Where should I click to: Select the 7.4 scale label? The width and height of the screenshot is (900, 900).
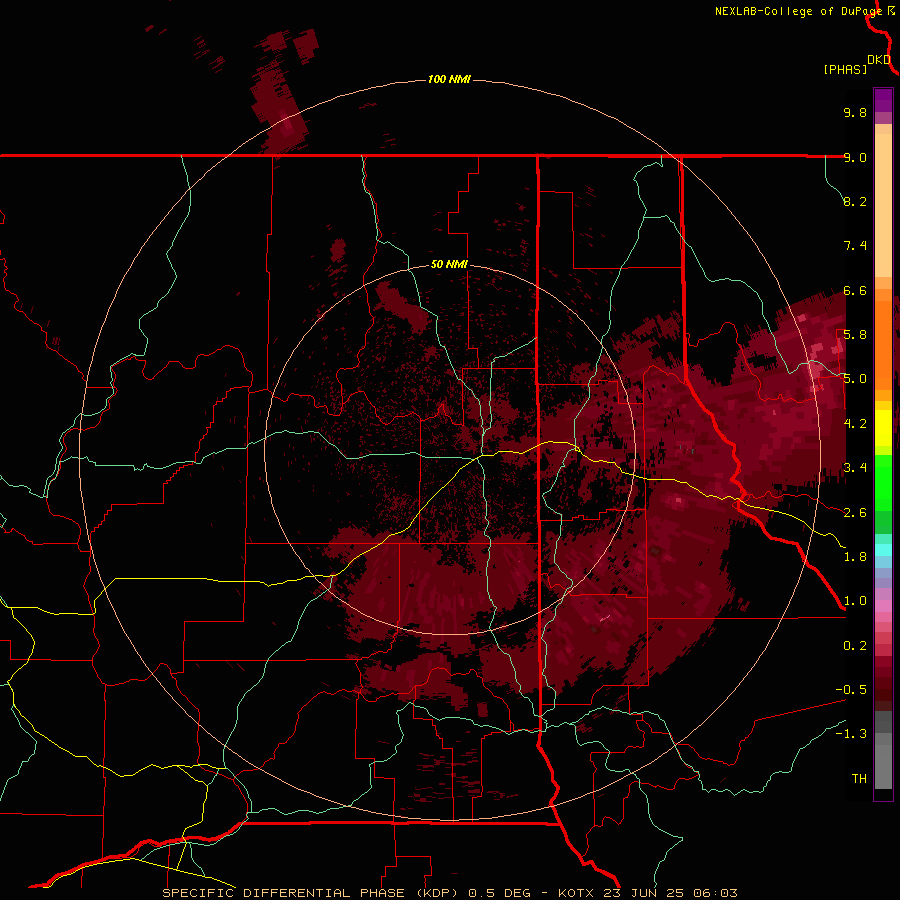coord(855,246)
